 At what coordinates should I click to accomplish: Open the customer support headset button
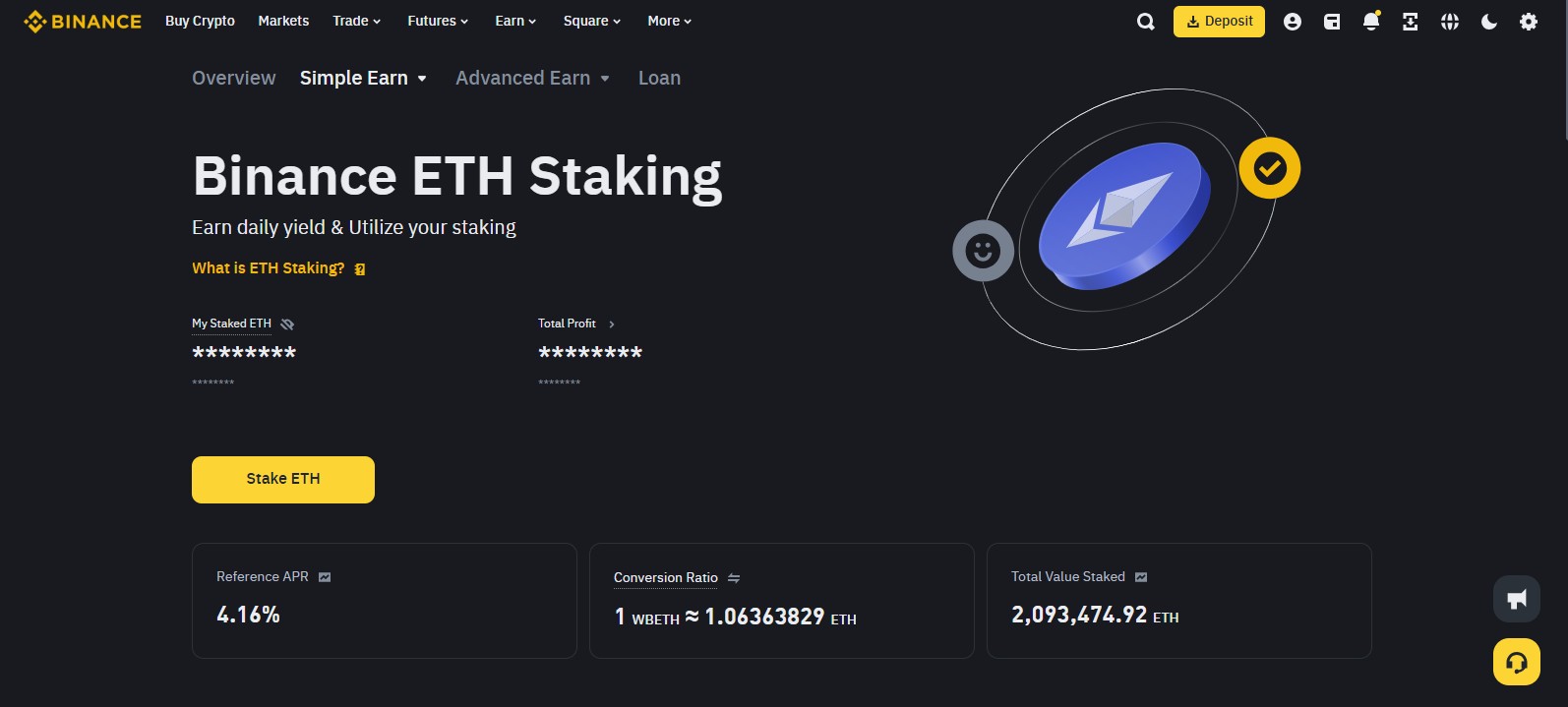(x=1517, y=662)
